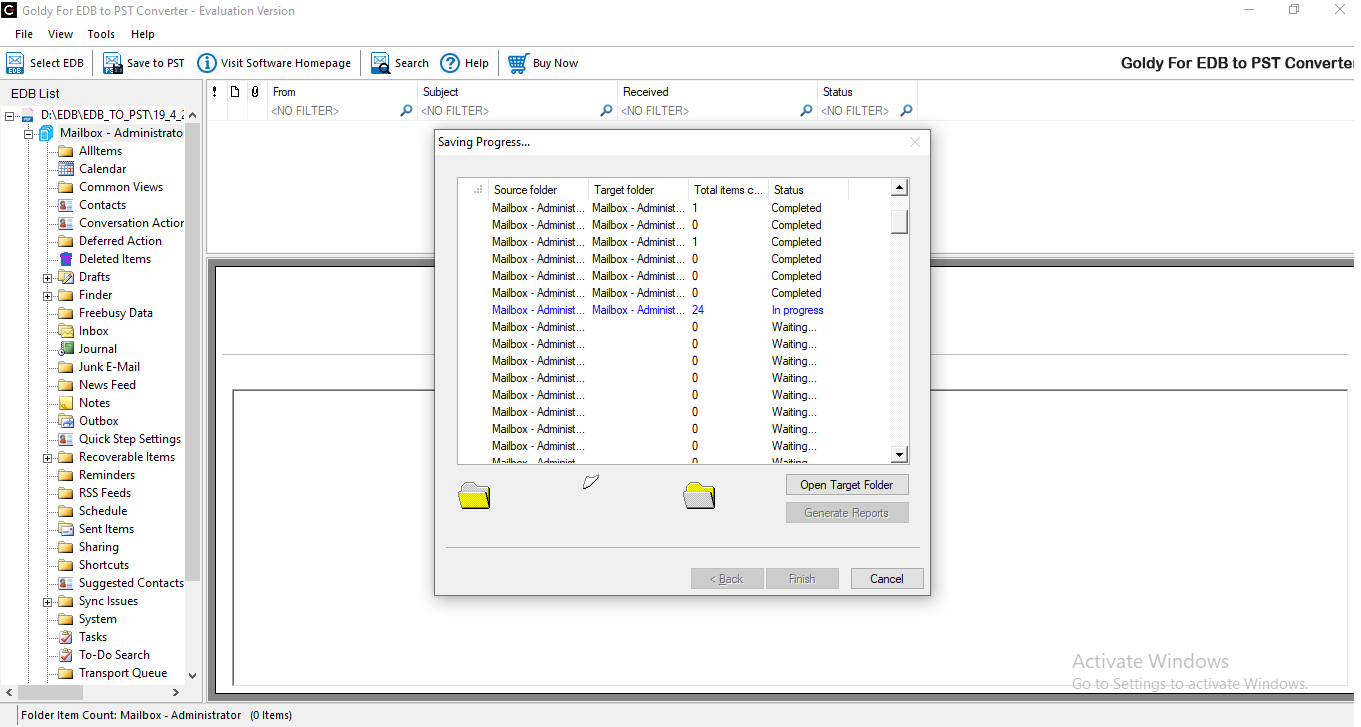Click the Received filter search icon
This screenshot has width=1361, height=727.
coord(806,111)
